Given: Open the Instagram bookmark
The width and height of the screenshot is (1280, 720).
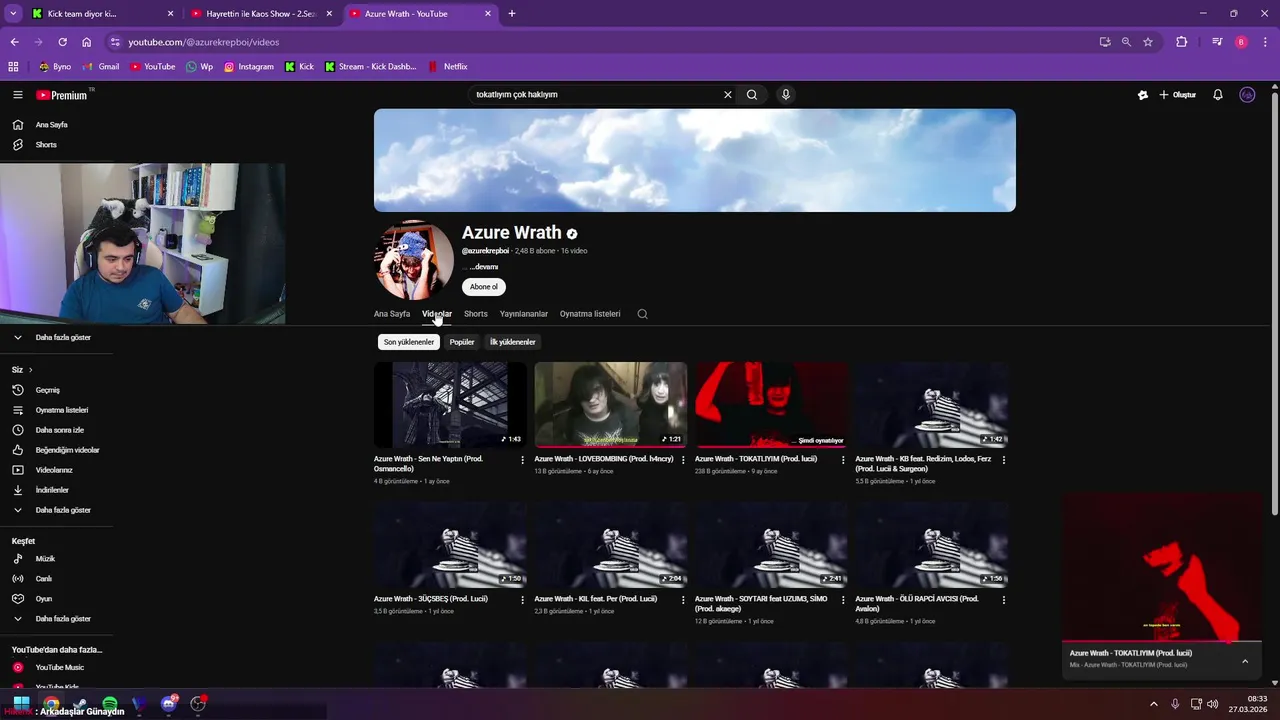Looking at the screenshot, I should pos(249,67).
